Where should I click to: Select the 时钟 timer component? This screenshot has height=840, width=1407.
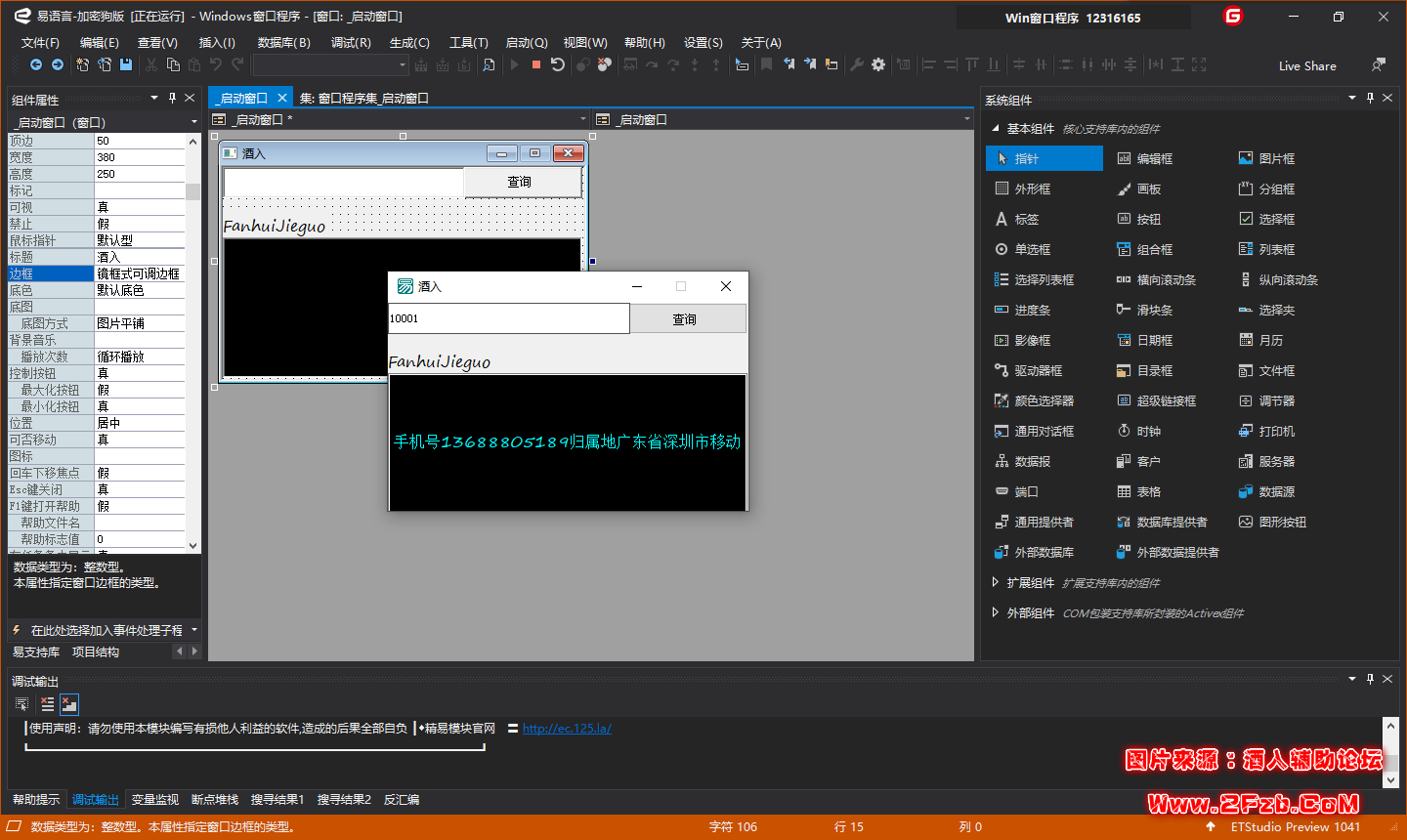[x=1139, y=431]
